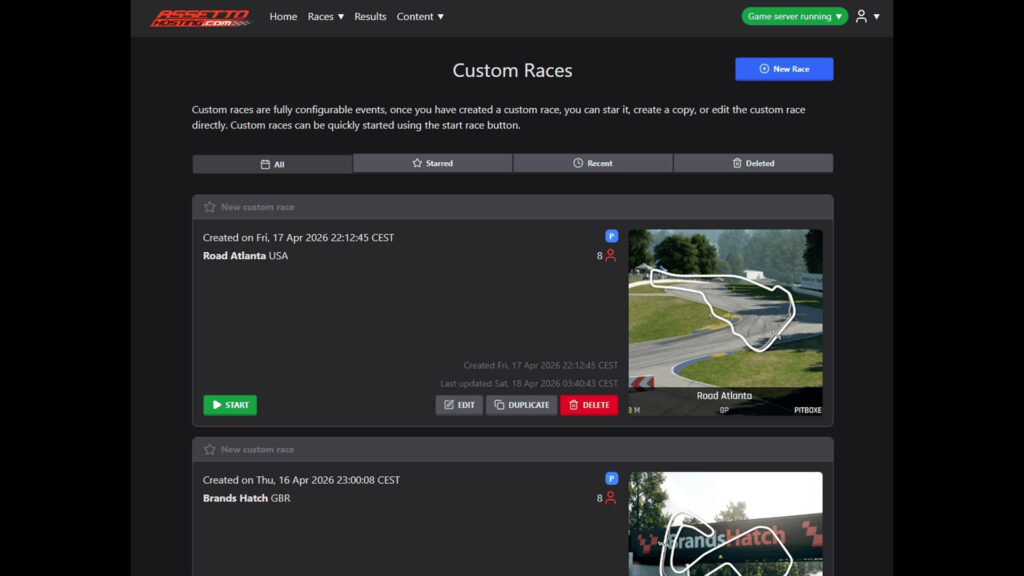Click the plus icon on New Race button
Image resolution: width=1024 pixels, height=576 pixels.
coord(763,69)
